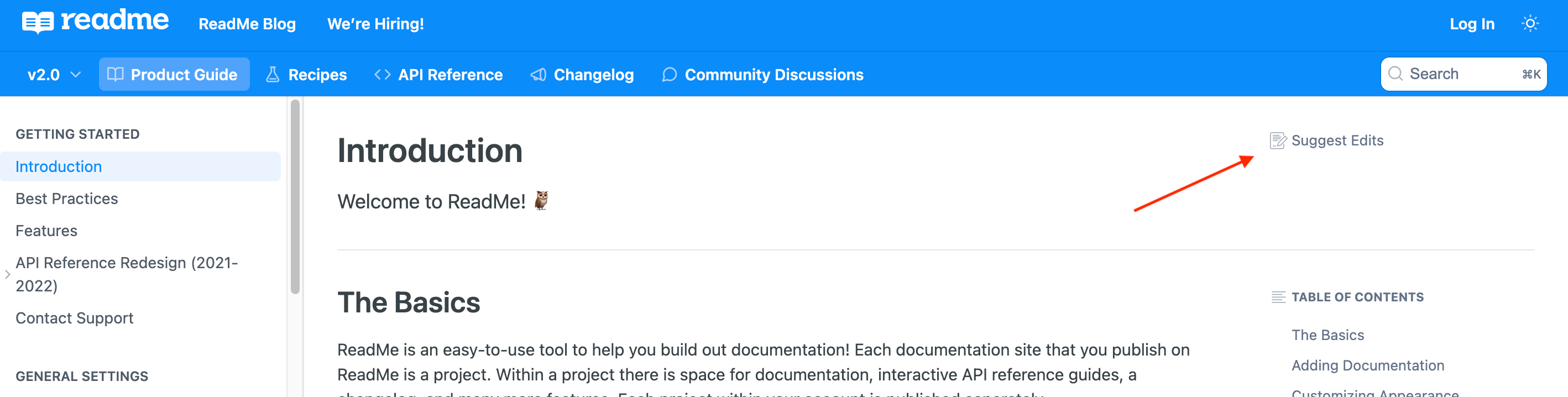Click the sidebar vertical scrollbar
Screen dimensions: 1568x397
(x=295, y=197)
